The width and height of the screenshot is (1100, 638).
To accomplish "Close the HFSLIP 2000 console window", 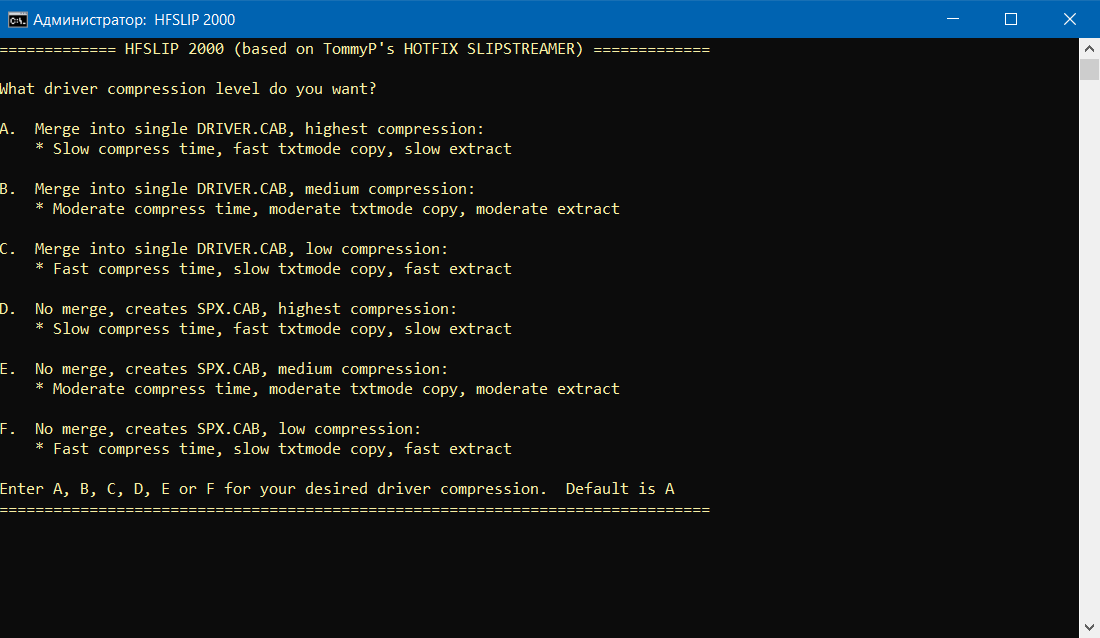I will point(1067,19).
